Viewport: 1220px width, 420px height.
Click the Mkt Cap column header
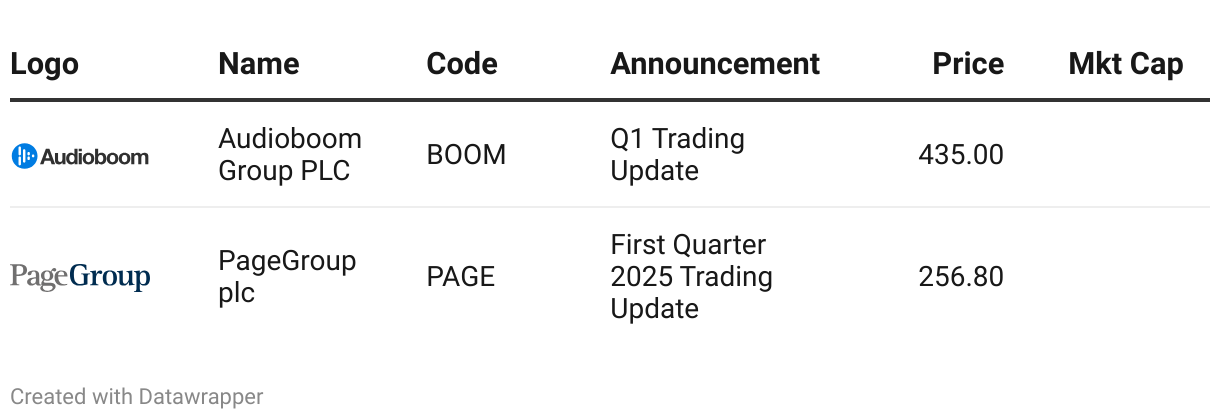tap(1126, 64)
